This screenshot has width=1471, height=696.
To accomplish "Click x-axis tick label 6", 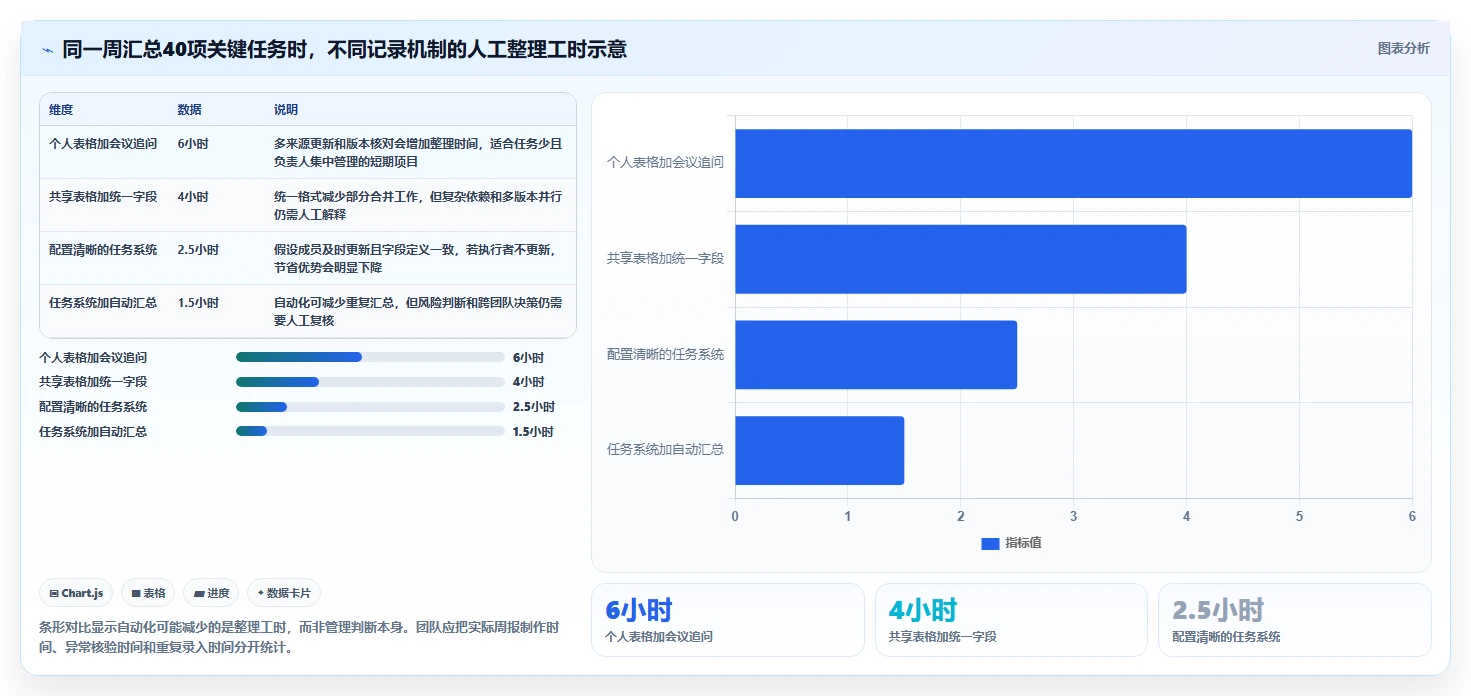I will 1412,516.
